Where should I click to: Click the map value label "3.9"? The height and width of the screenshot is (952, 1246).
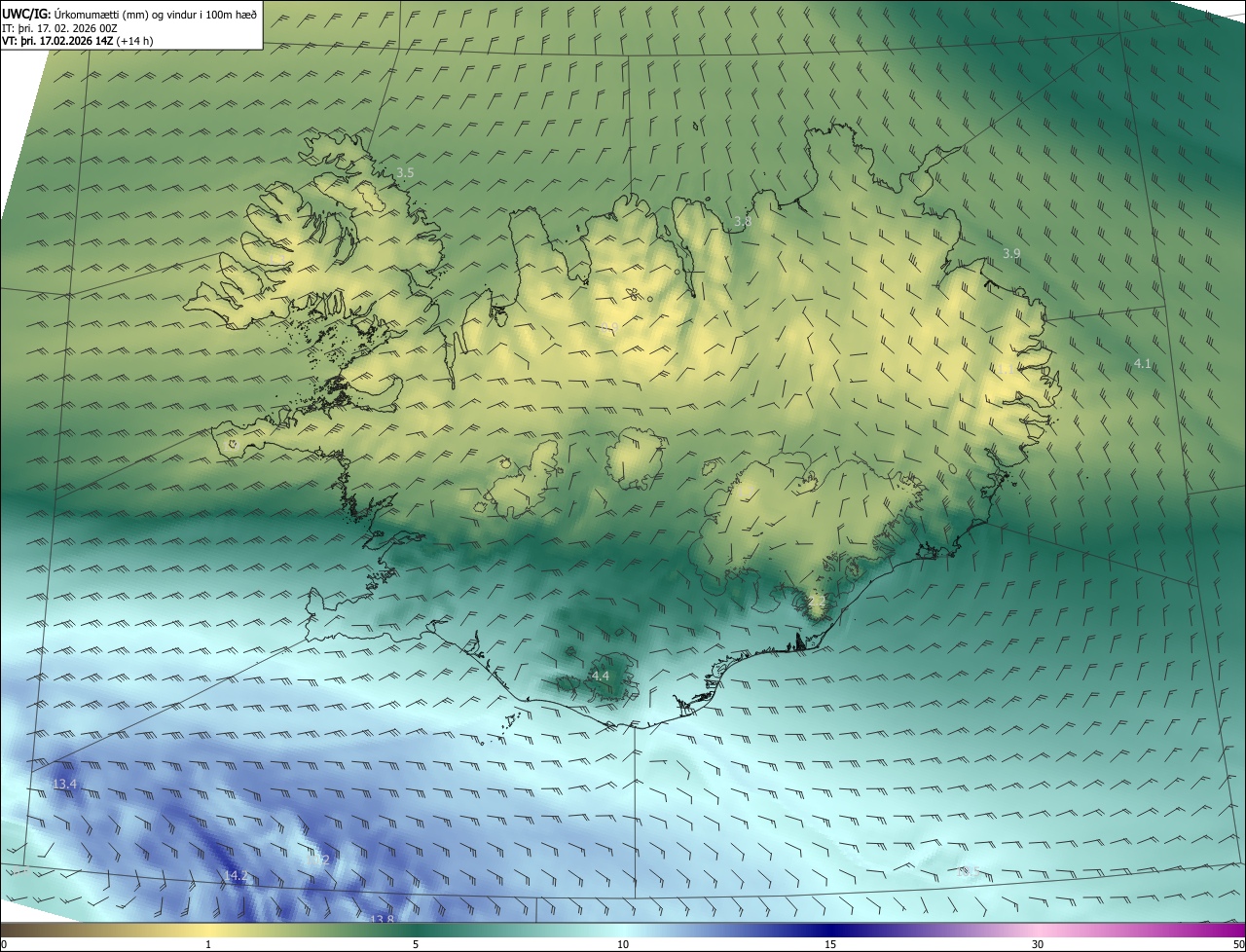point(1011,253)
